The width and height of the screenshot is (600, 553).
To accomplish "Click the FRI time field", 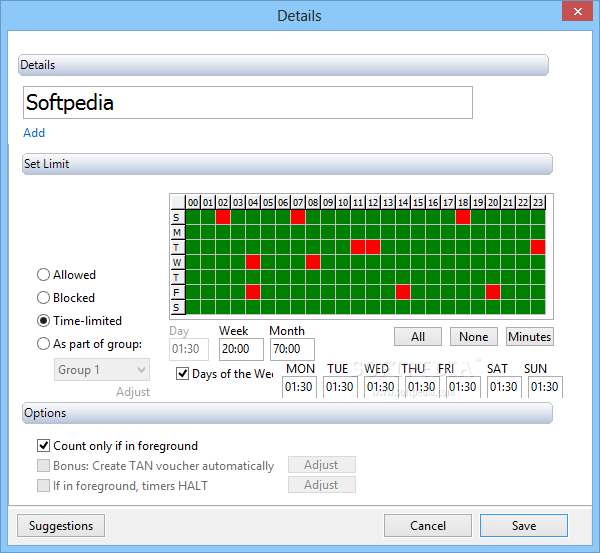I will coord(463,387).
